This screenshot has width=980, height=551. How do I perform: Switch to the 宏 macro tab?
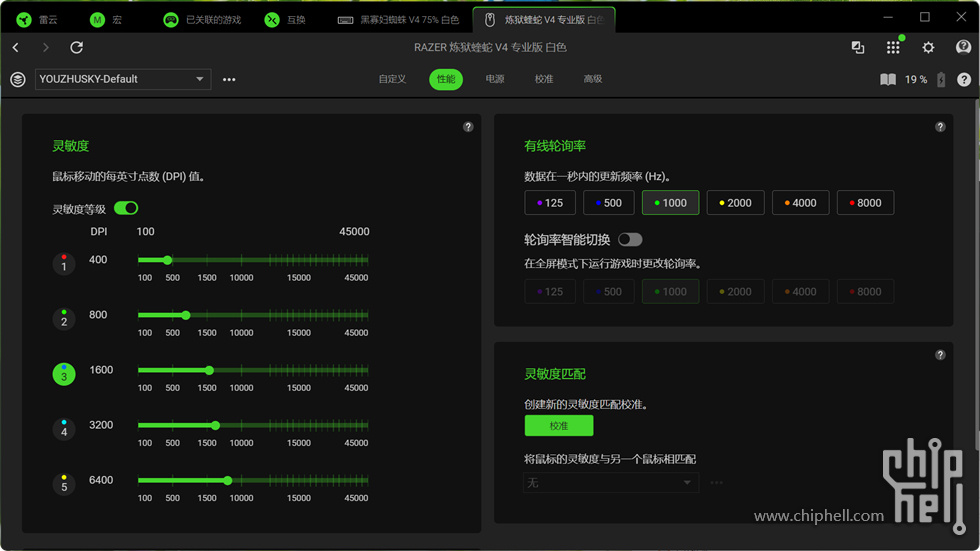(106, 20)
